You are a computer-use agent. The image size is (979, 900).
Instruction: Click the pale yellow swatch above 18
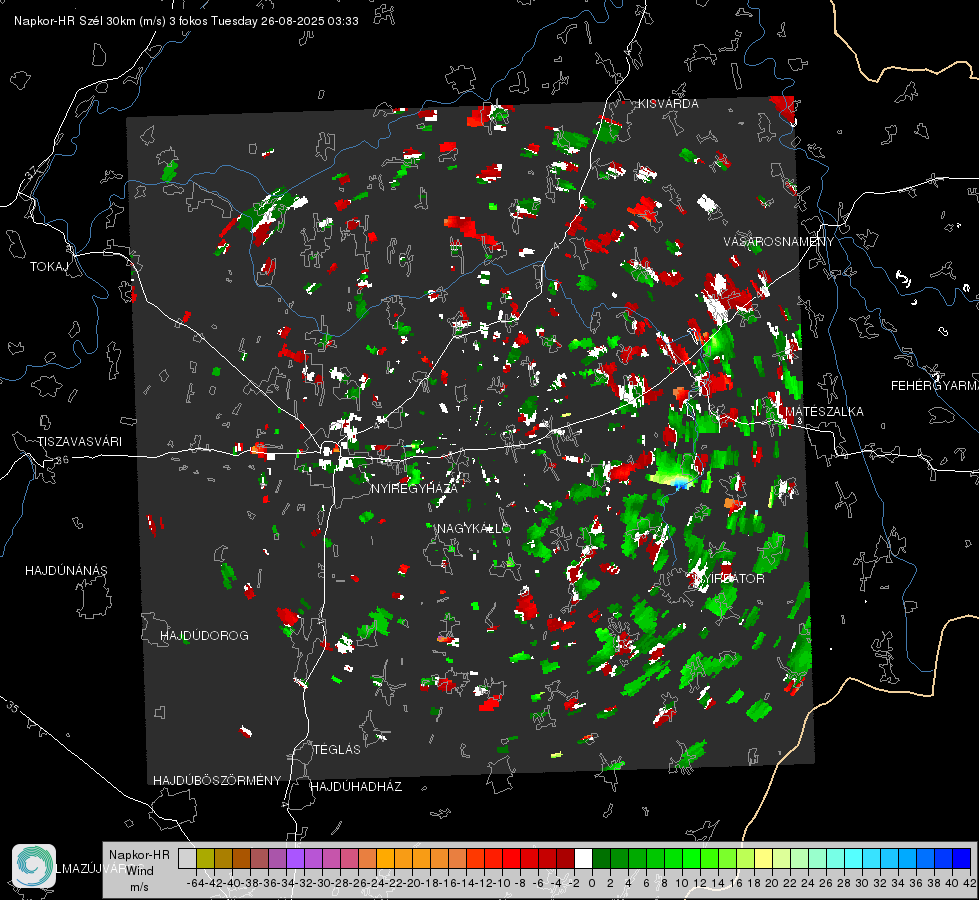click(x=763, y=858)
